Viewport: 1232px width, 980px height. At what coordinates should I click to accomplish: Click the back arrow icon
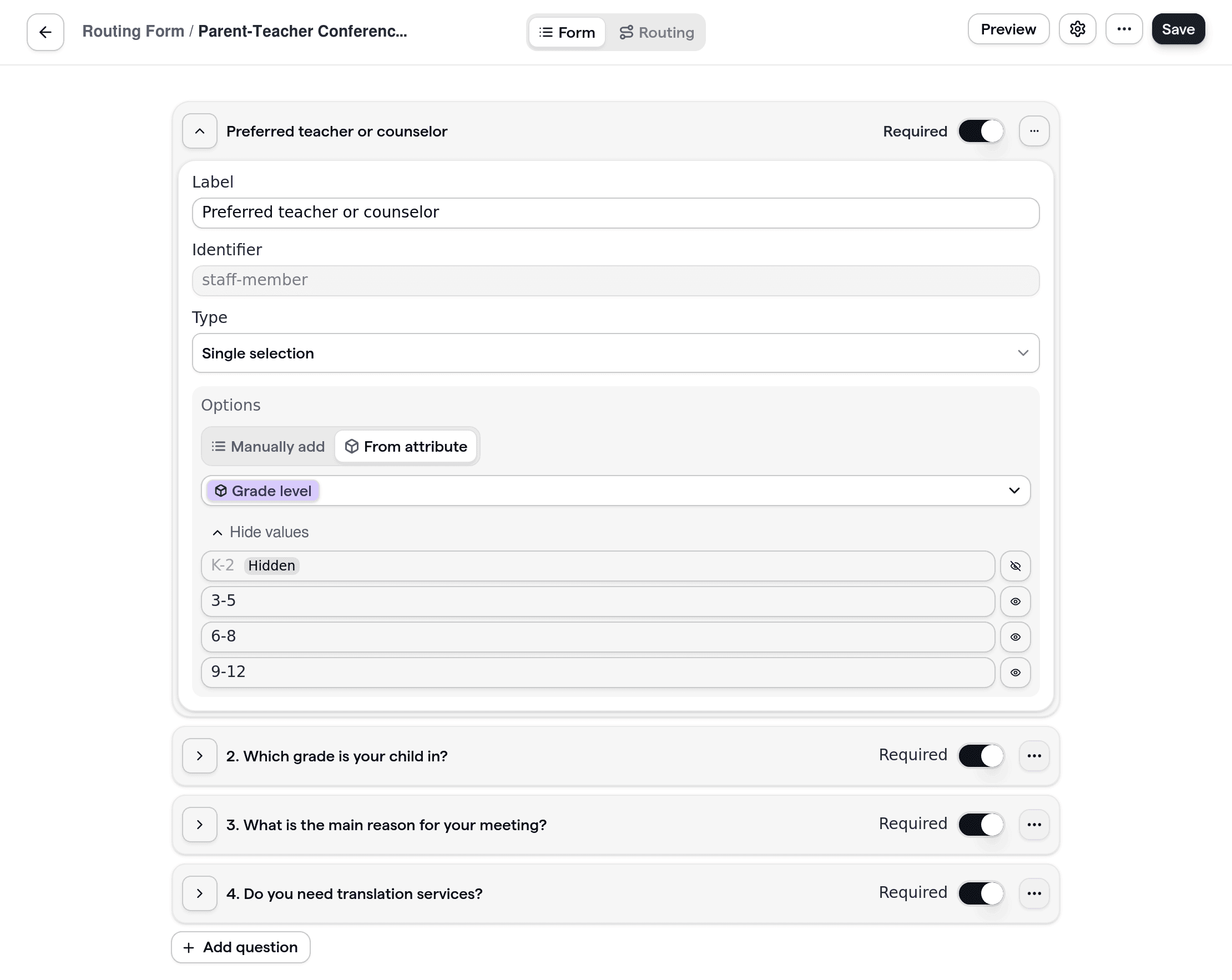[x=45, y=32]
